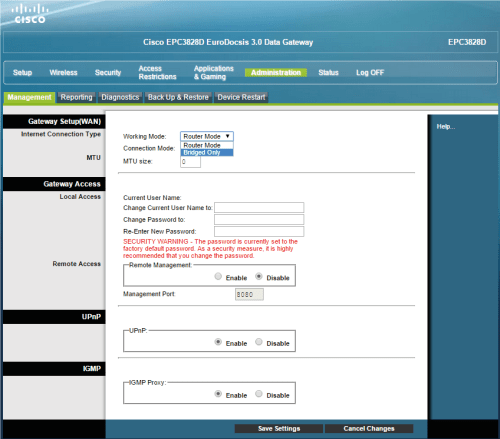This screenshot has width=500, height=439.
Task: Click the Gateway Setup(WAN) heading
Action: tap(64, 121)
